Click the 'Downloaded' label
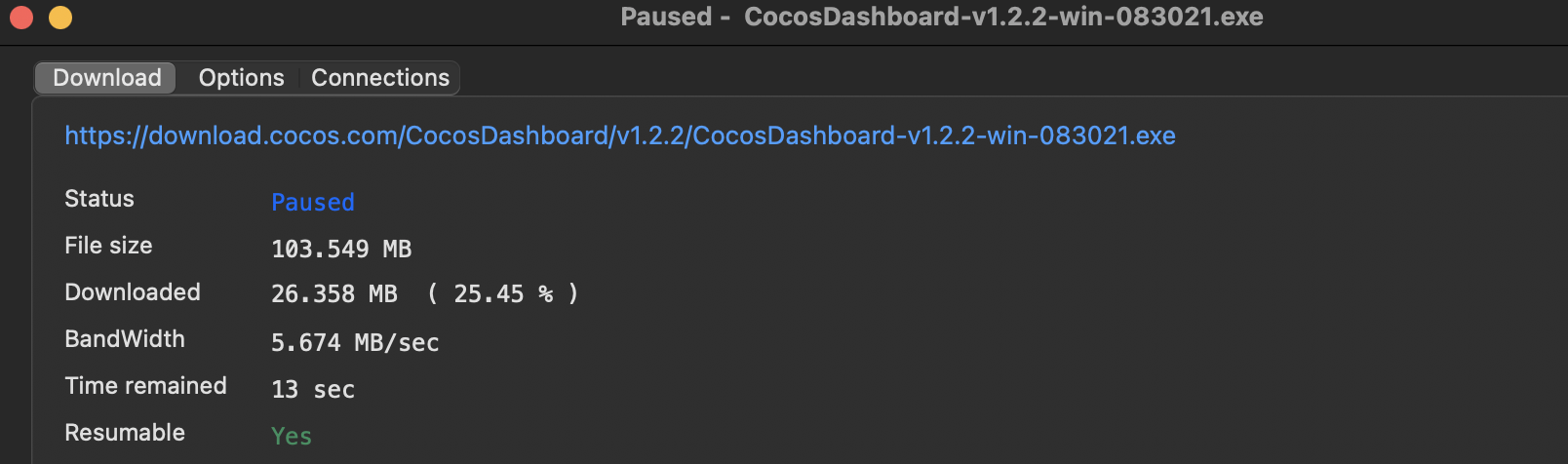The image size is (1568, 464). coord(133,292)
